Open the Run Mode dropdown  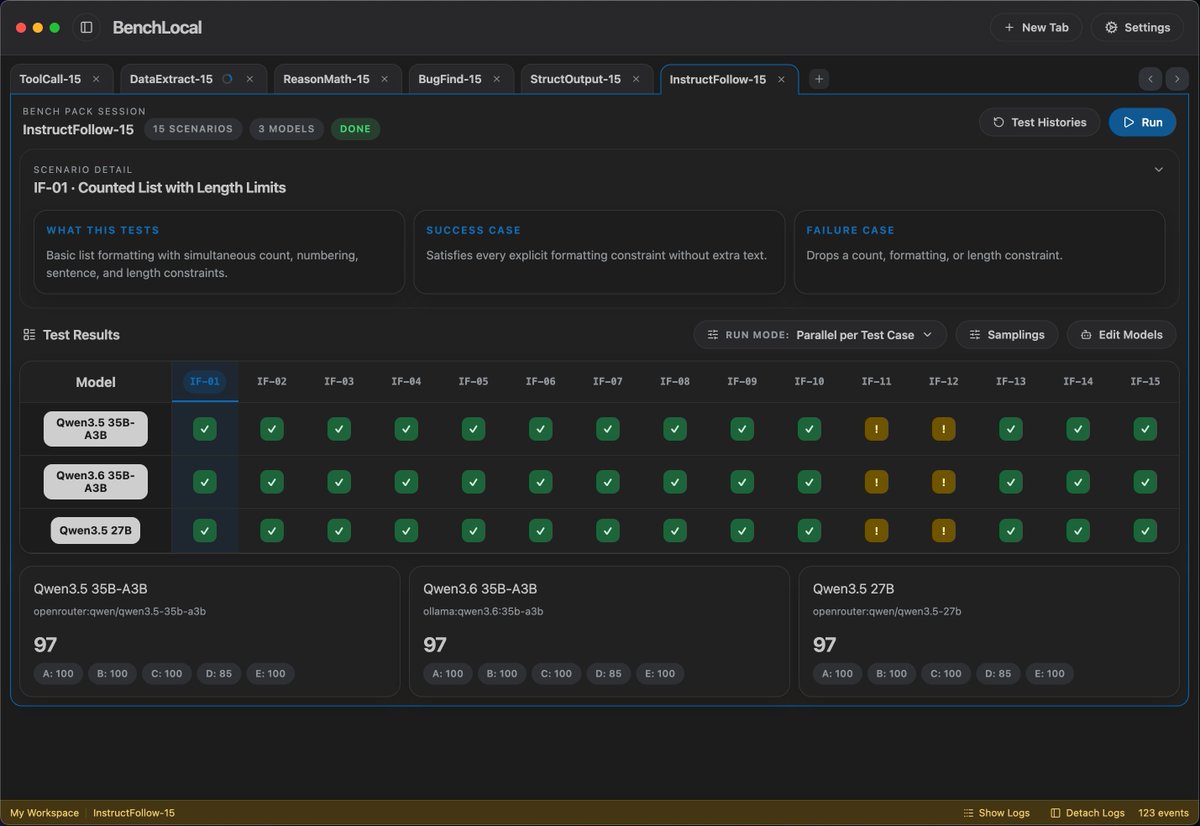[820, 335]
